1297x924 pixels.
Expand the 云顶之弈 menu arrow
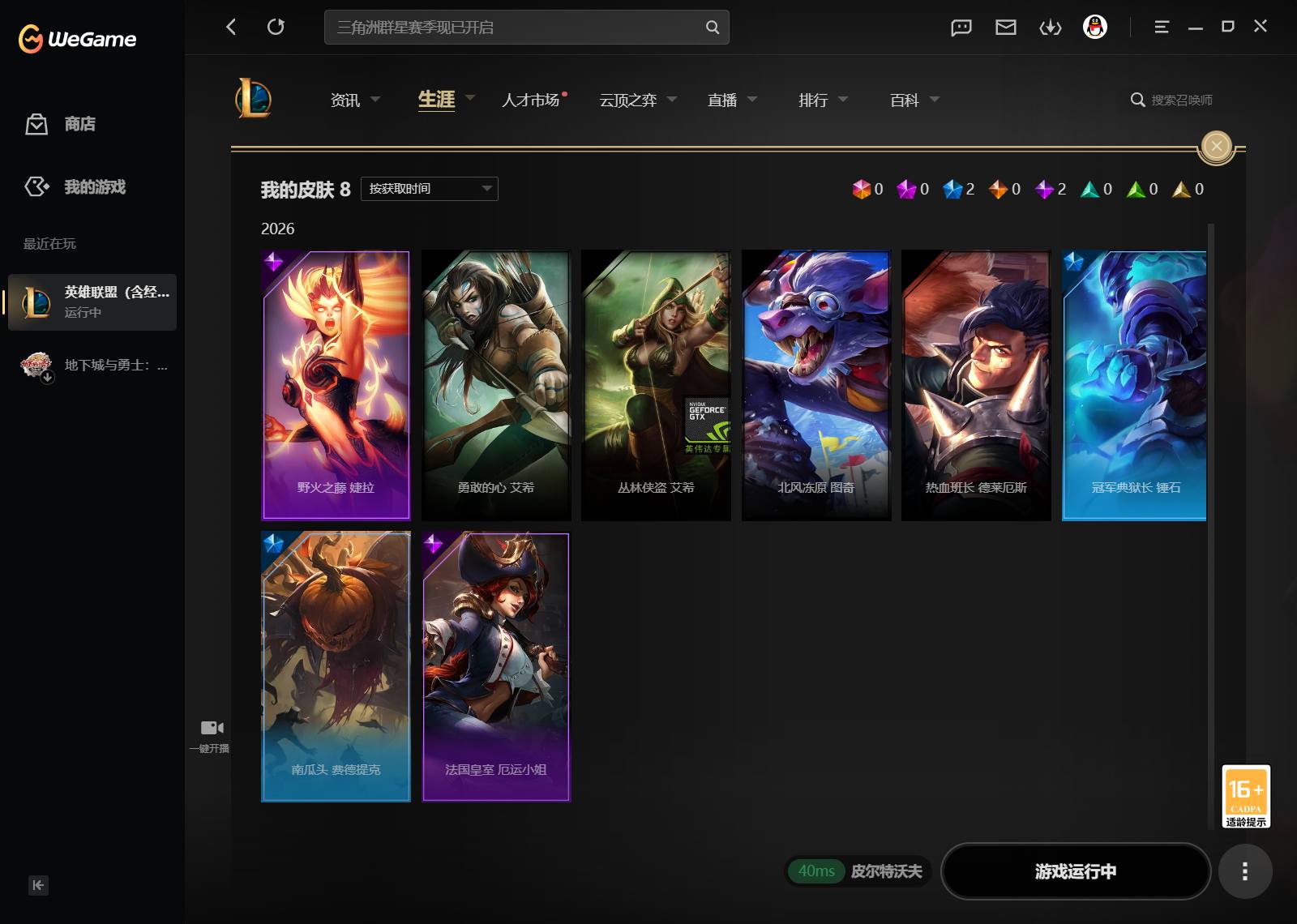(x=672, y=99)
